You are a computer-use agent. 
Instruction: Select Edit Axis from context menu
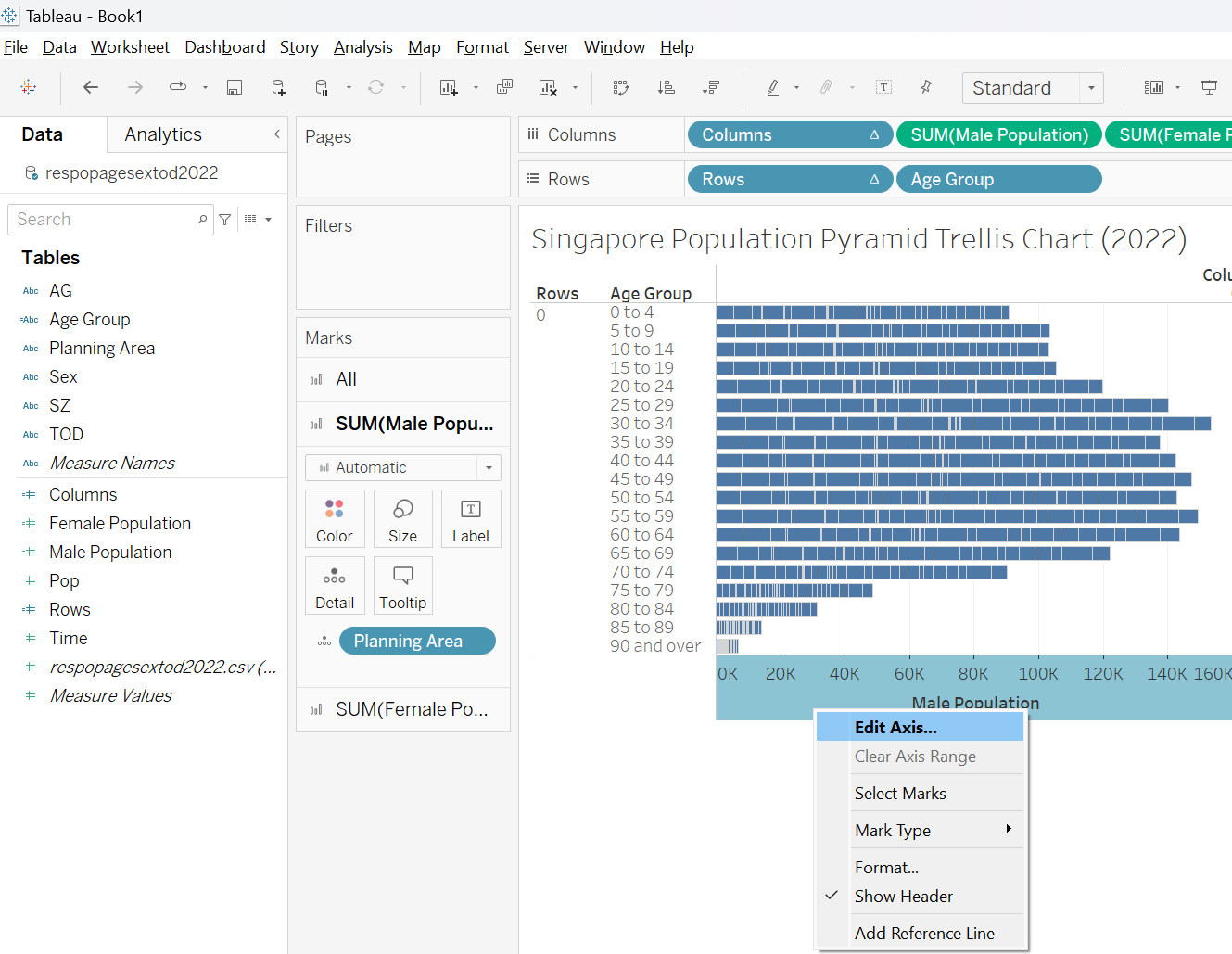(895, 728)
